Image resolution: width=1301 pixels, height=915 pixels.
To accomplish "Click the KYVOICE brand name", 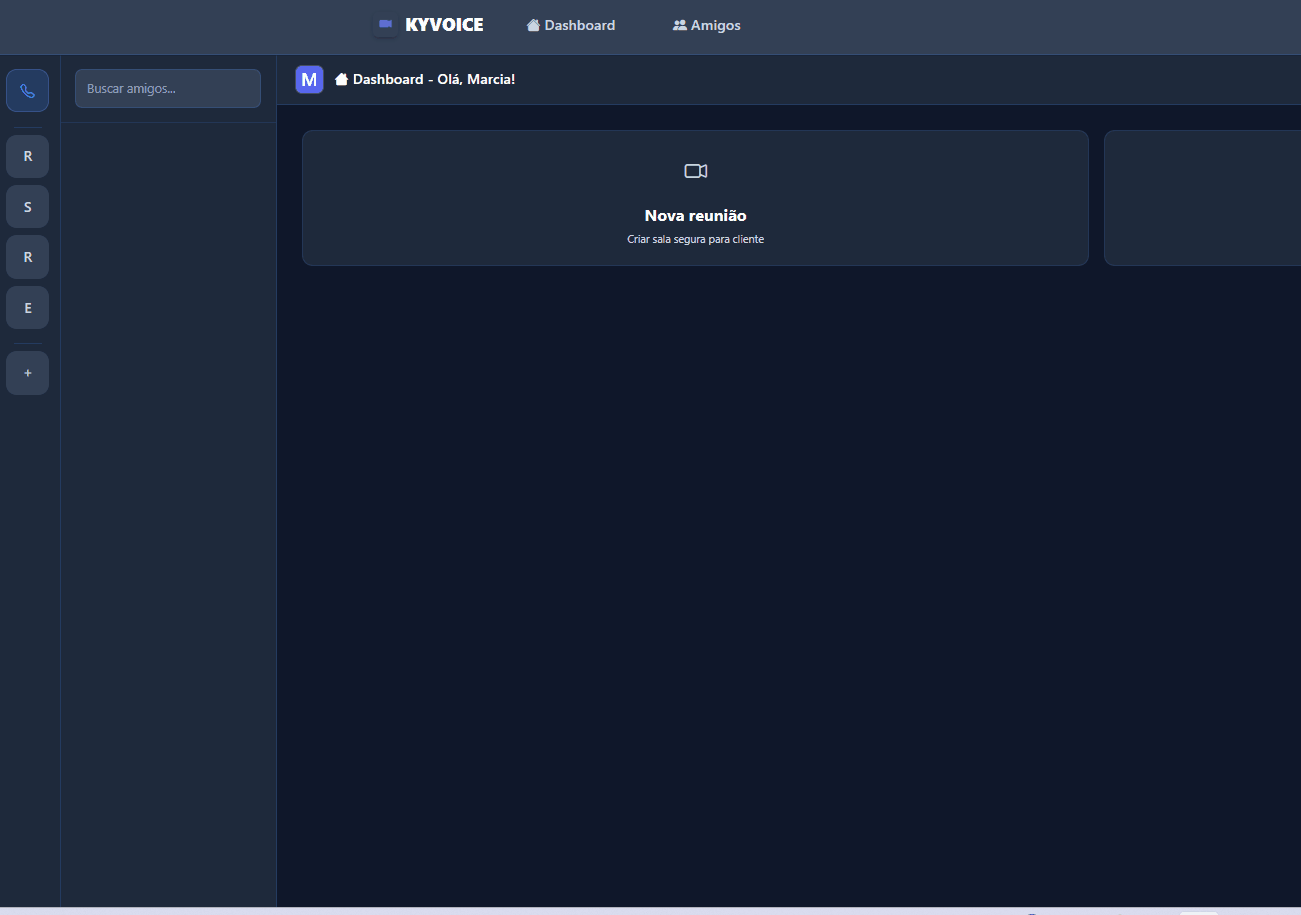I will (x=444, y=25).
